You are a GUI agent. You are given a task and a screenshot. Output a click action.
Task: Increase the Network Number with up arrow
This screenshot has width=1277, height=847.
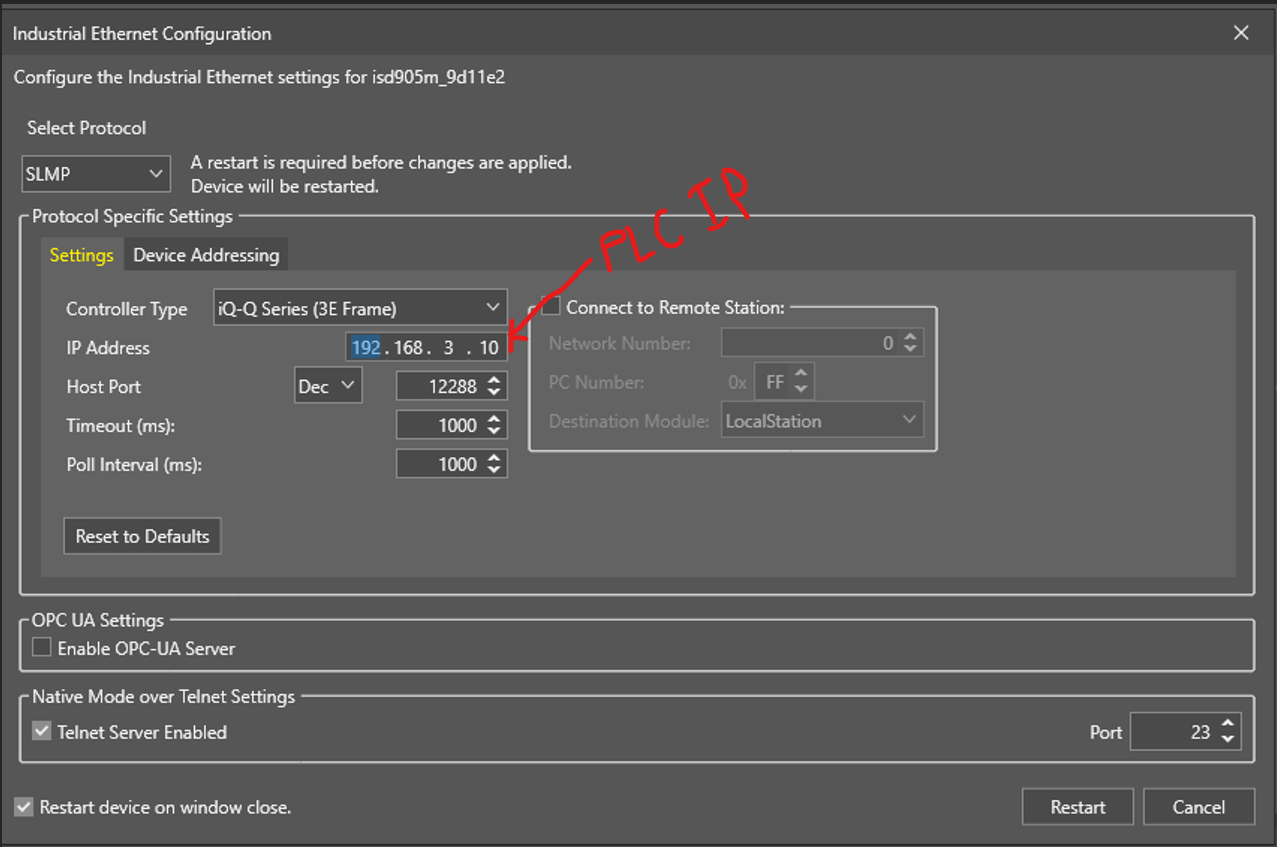pyautogui.click(x=910, y=337)
